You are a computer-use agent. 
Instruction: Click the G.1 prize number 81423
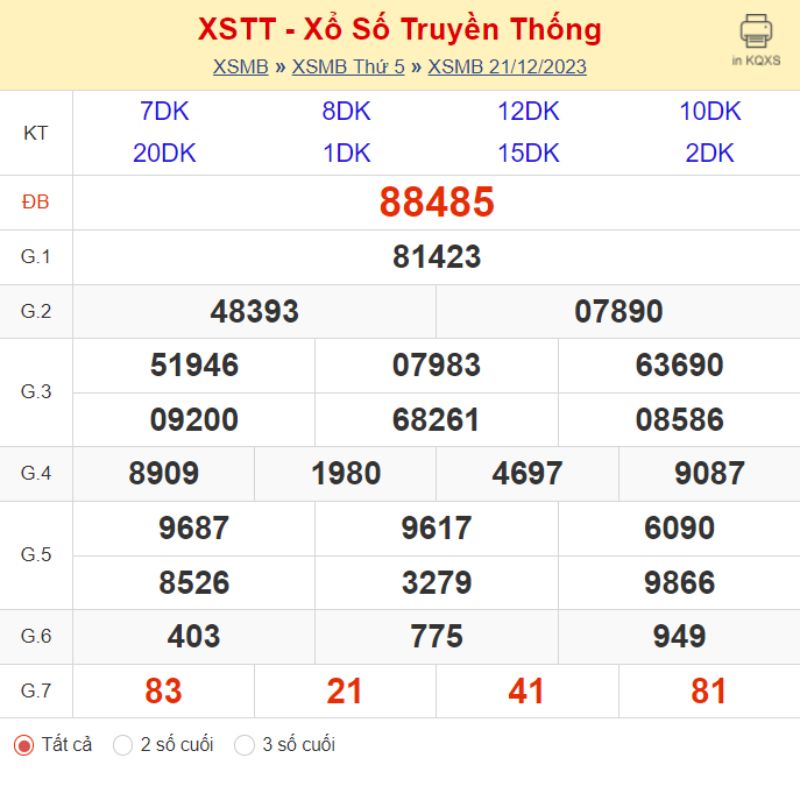click(437, 257)
